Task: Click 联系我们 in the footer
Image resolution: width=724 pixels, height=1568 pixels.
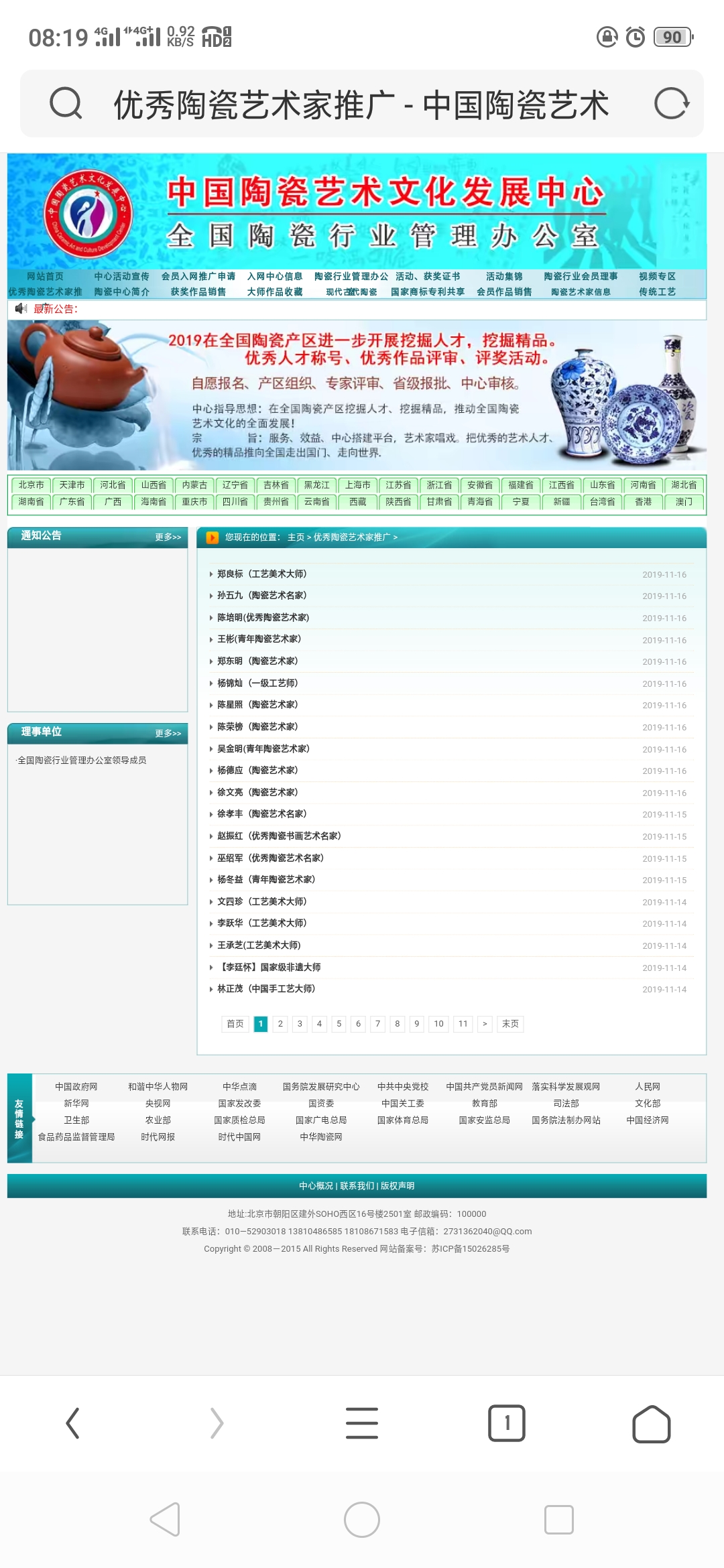Action: (357, 1186)
